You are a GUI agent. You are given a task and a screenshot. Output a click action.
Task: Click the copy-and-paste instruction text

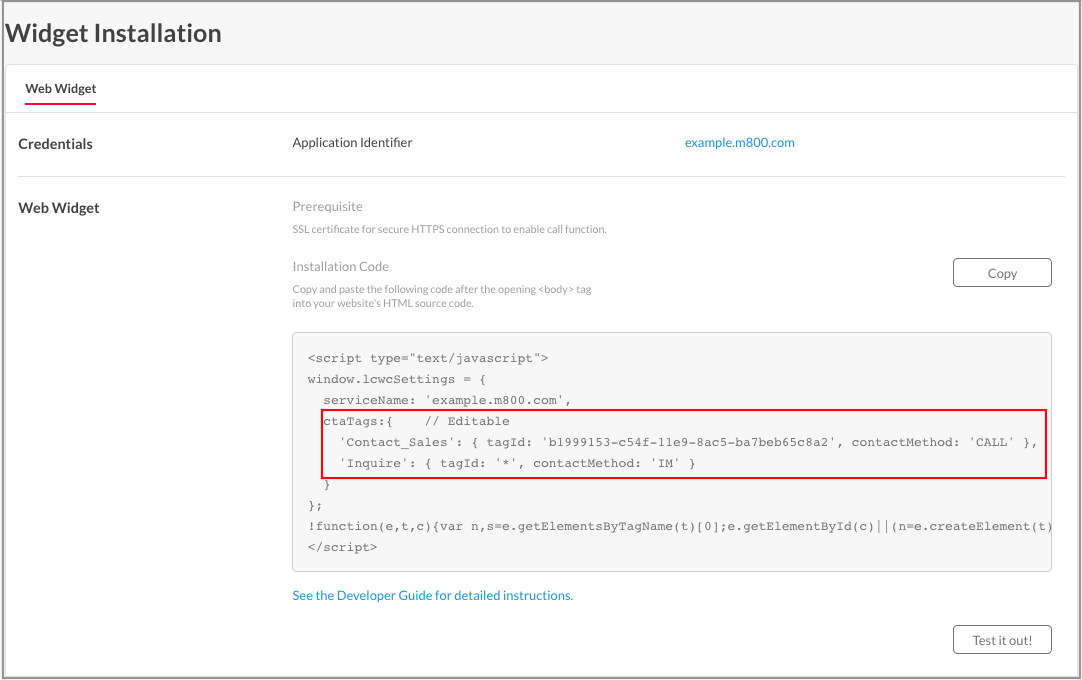tap(442, 296)
